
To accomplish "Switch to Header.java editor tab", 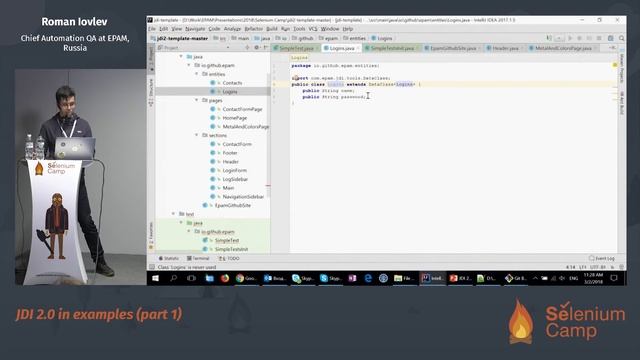I will pyautogui.click(x=505, y=48).
